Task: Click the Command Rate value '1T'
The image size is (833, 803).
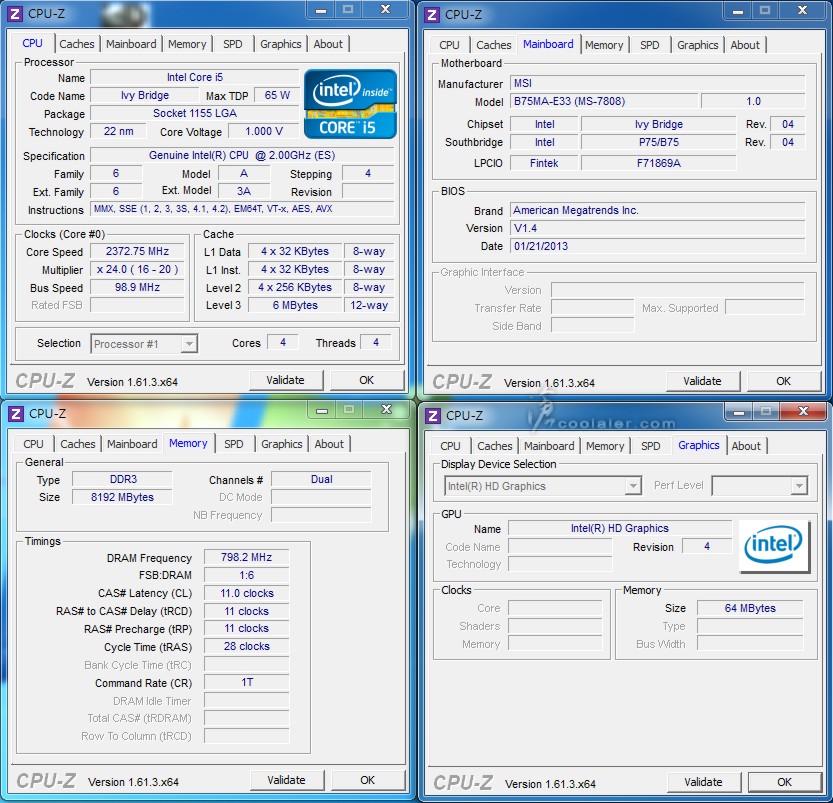Action: pos(246,682)
